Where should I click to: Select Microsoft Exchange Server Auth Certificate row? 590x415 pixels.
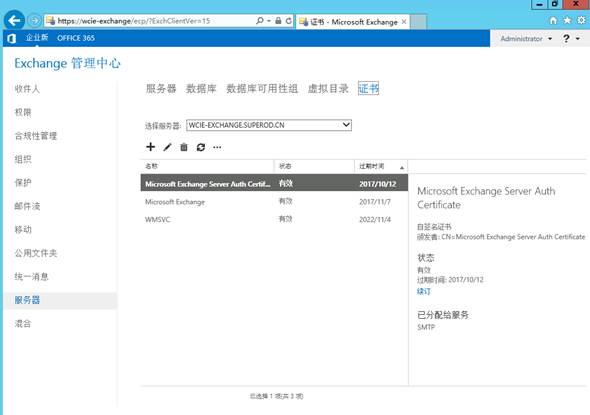(x=274, y=182)
